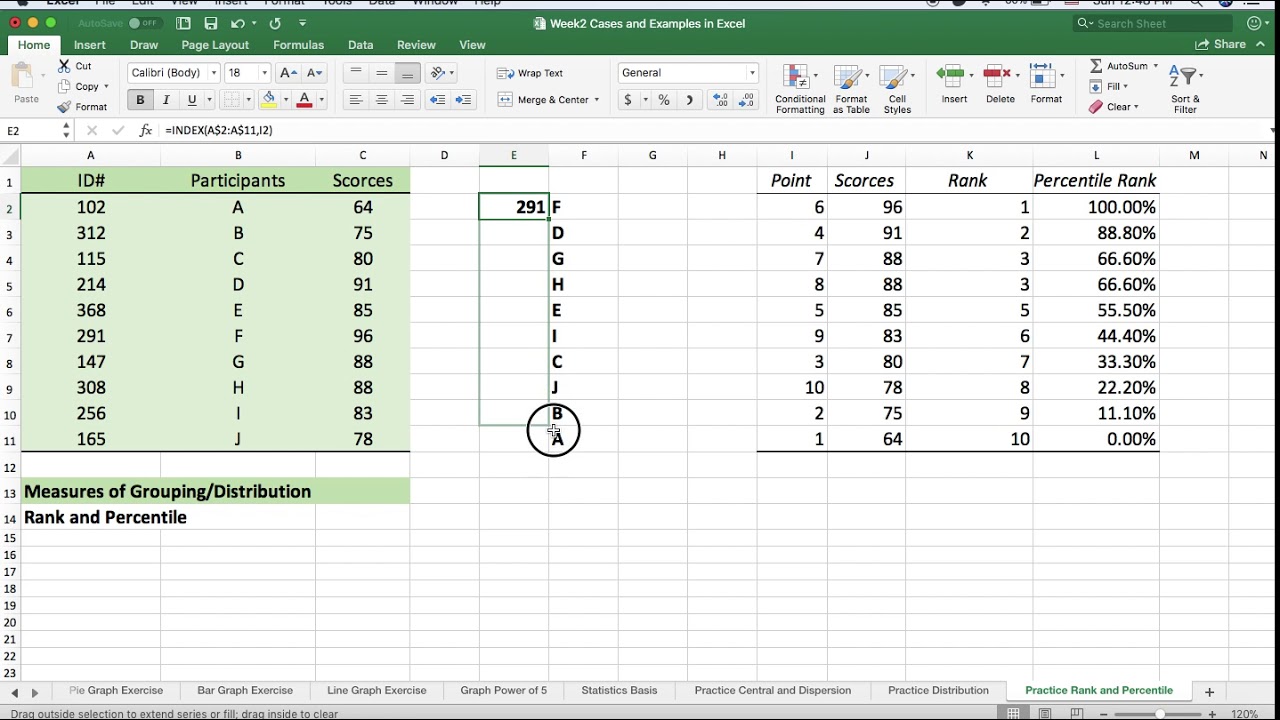Select cell containing 100.00%
The image size is (1280, 720).
1096,207
